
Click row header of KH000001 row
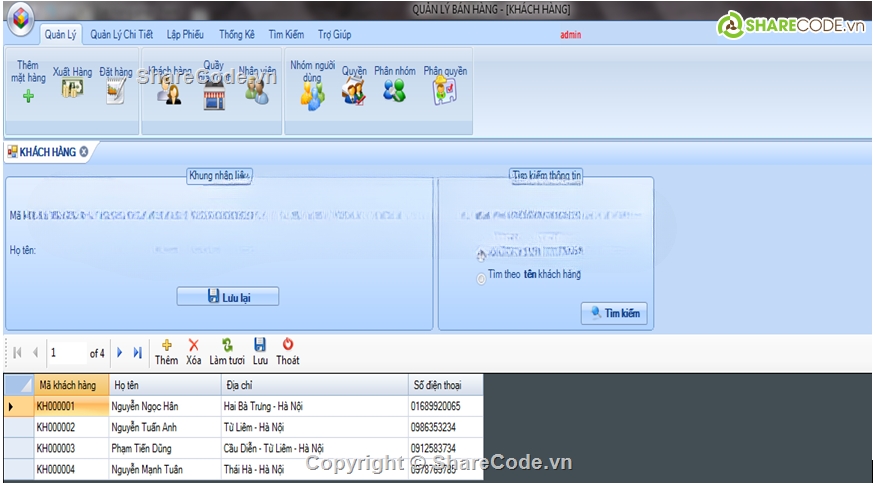tap(19, 406)
